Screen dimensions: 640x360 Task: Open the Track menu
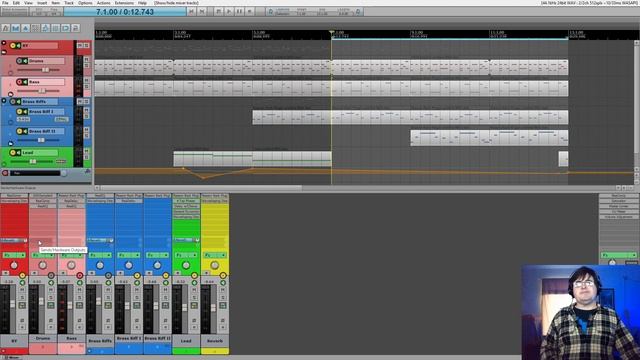point(69,3)
